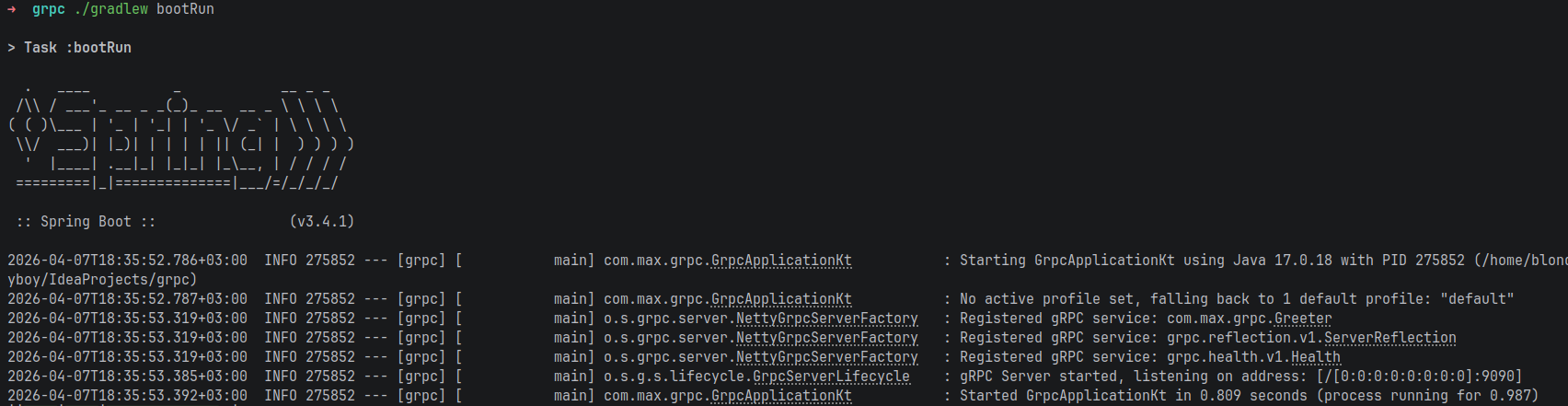Open NettyGrpcServerFactory link on the Health line
This screenshot has height=406, width=1568.
point(826,357)
